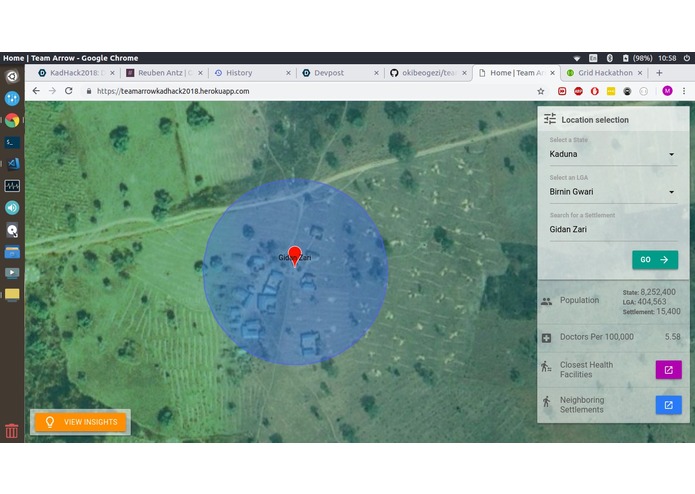
Task: Click the Neighboring Settlements label
Action: pos(582,405)
